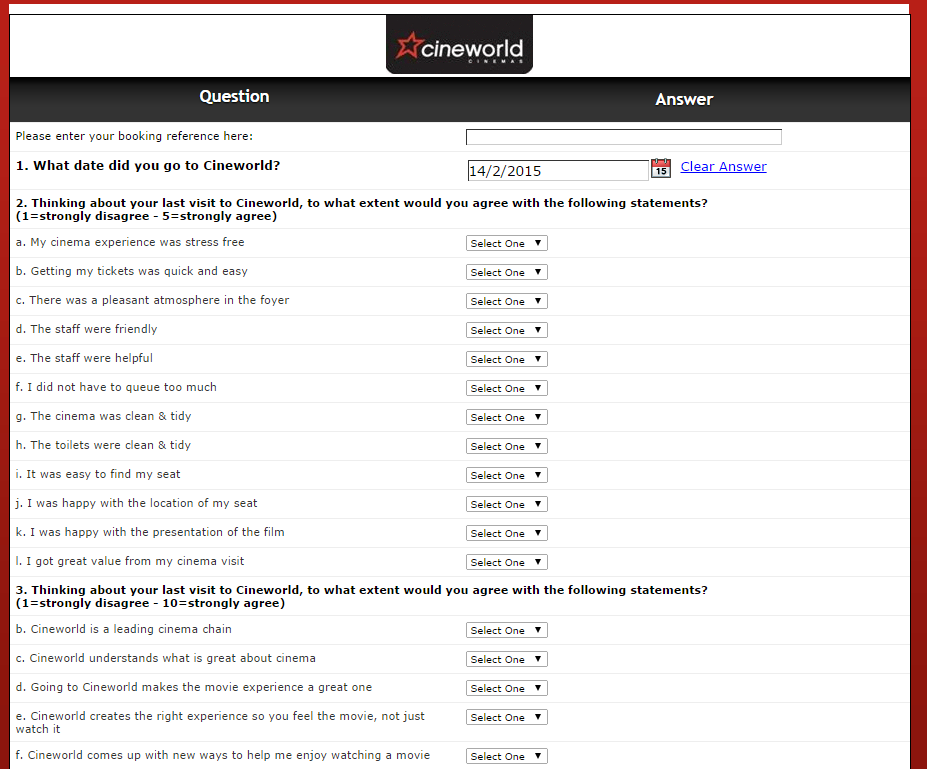Click question '1. What date did you go to Cineworld?'
927x769 pixels.
148,166
